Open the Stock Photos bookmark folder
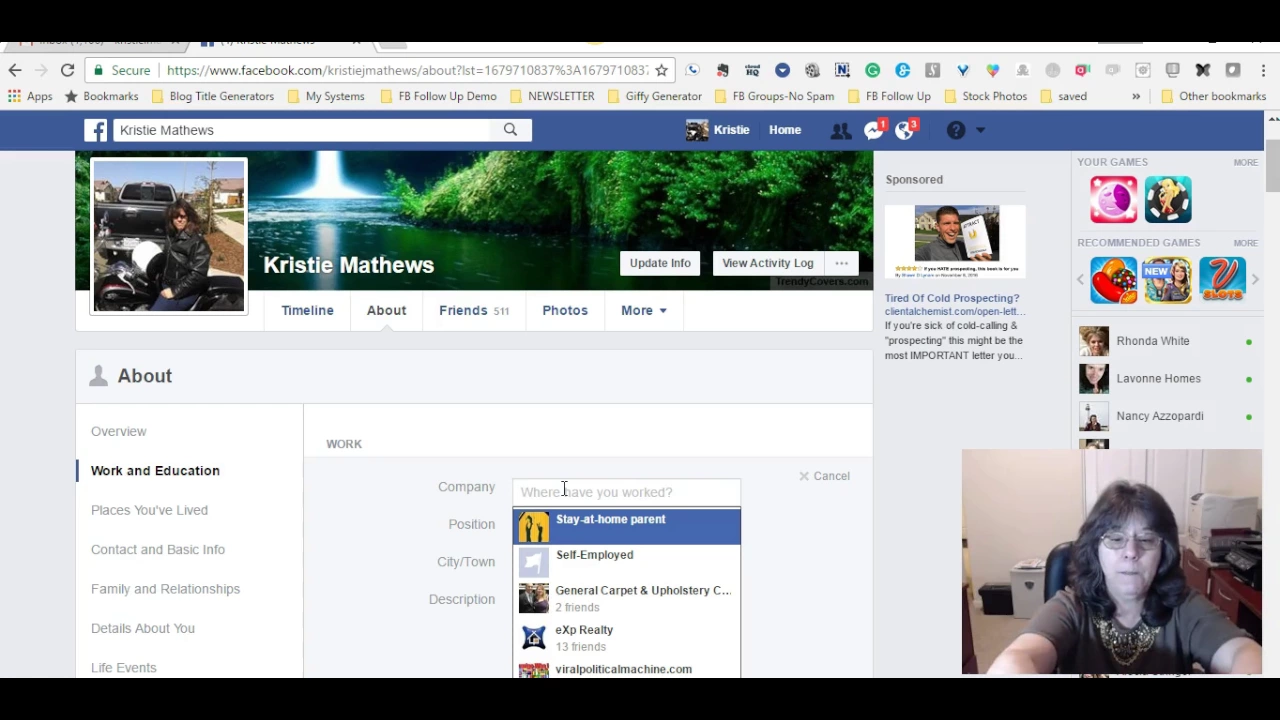The height and width of the screenshot is (720, 1280). (984, 96)
